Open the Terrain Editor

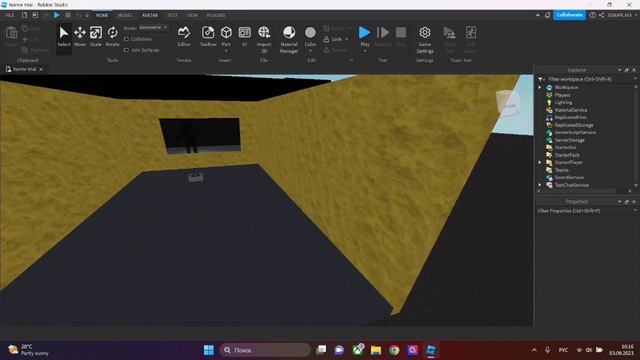[x=184, y=36]
